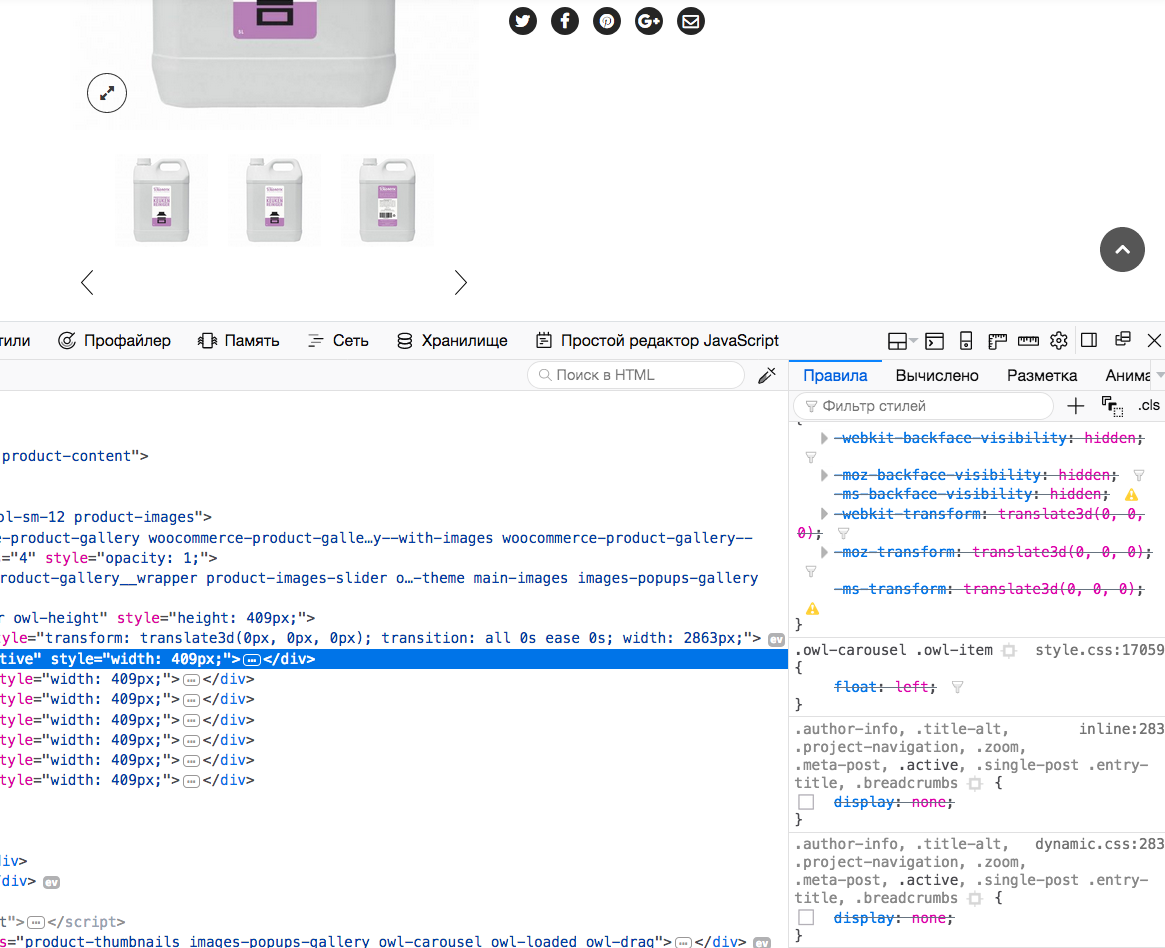Click the ev badge on the transform row

pos(776,640)
